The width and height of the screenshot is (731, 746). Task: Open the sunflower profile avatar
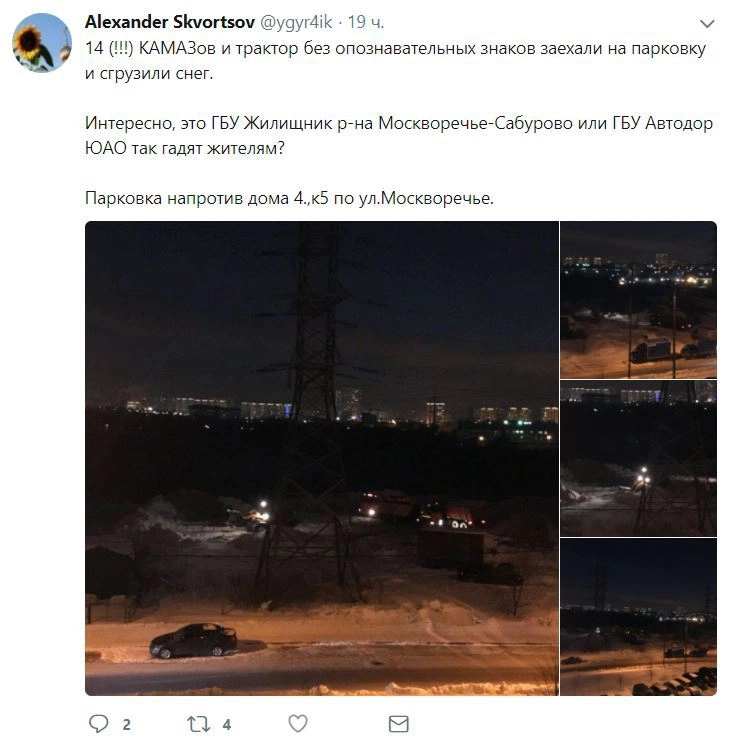pyautogui.click(x=42, y=43)
